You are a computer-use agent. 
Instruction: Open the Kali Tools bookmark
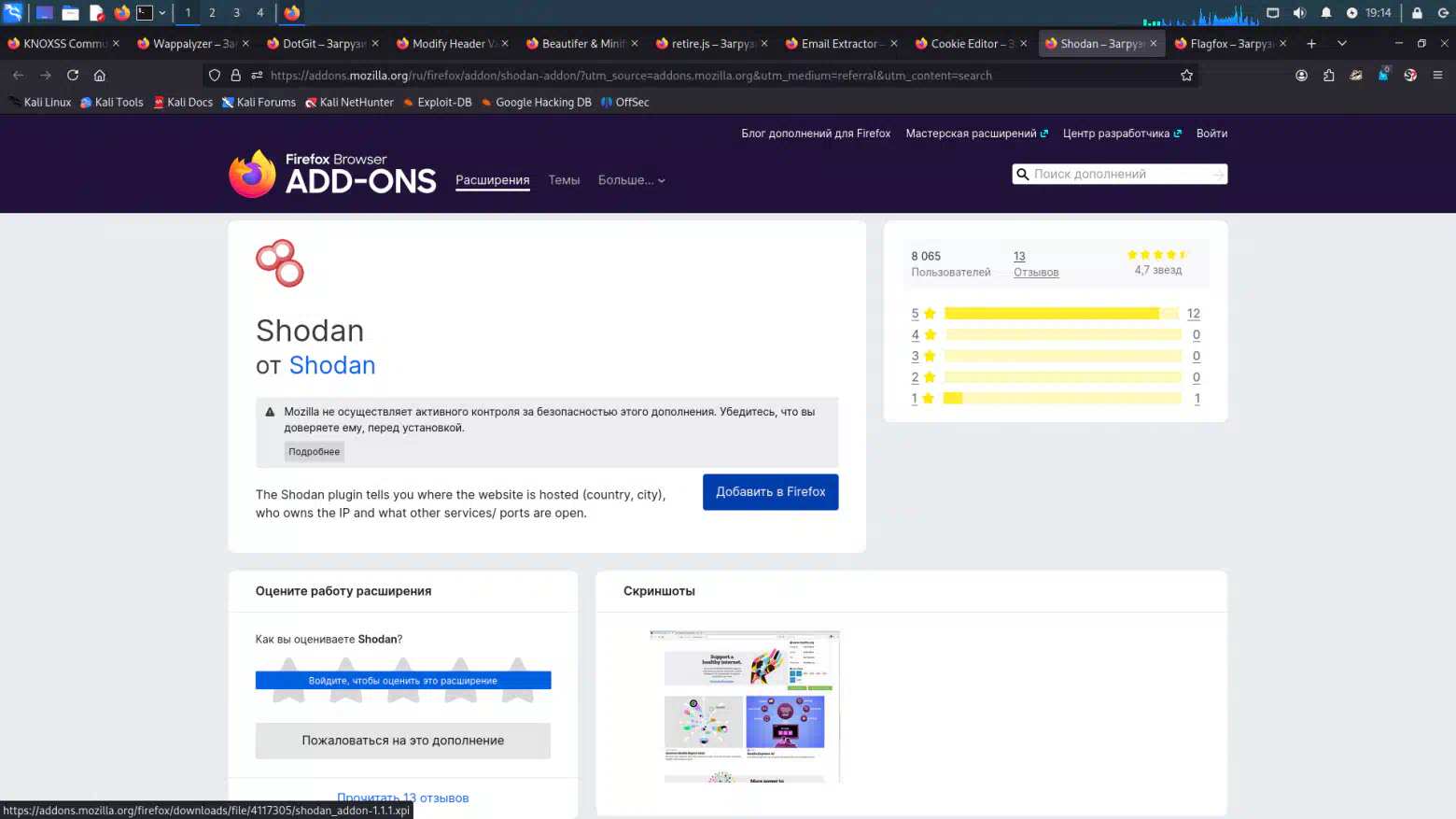click(x=112, y=102)
